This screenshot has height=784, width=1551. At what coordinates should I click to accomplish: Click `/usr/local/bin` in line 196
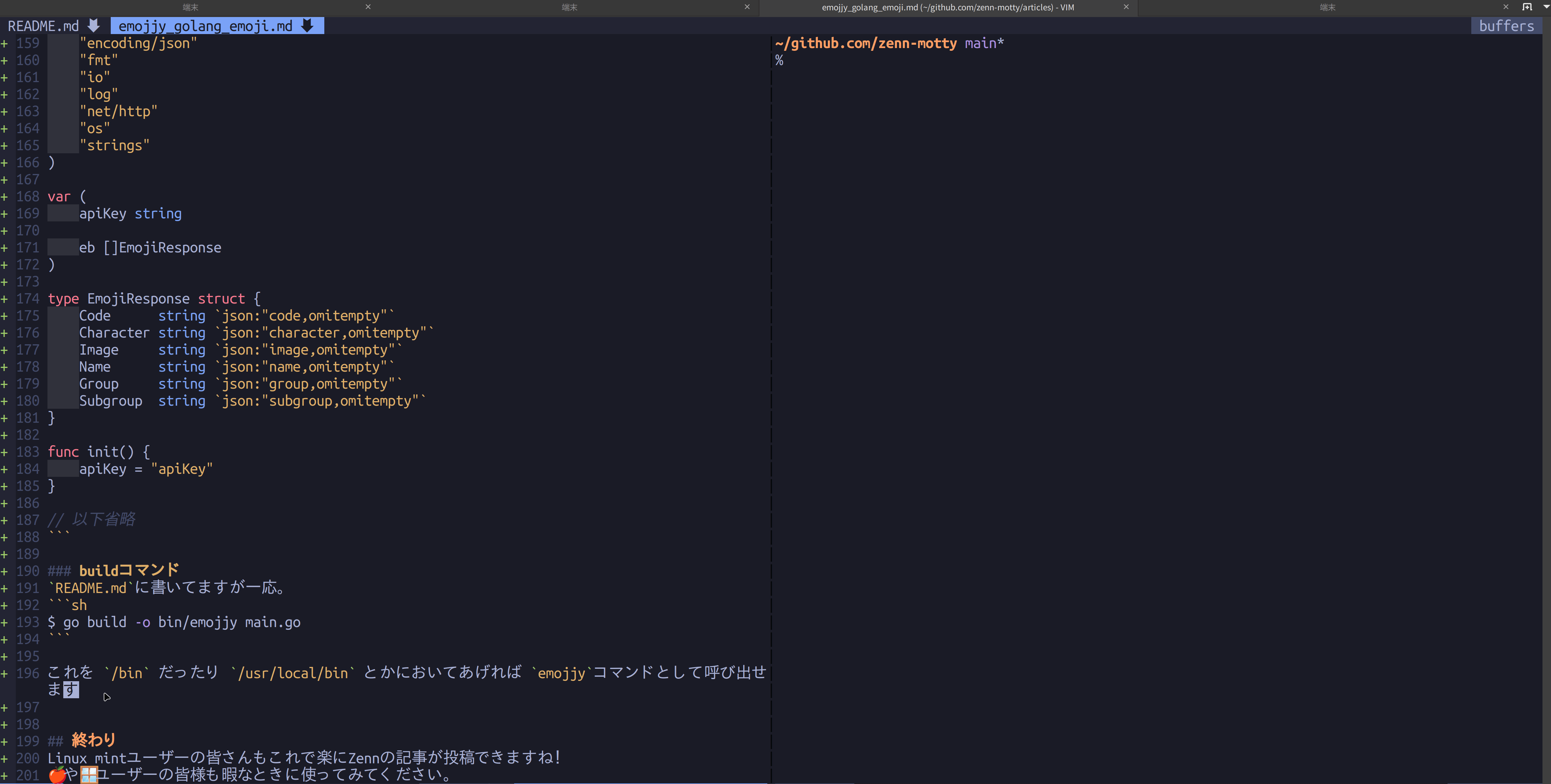coord(293,673)
